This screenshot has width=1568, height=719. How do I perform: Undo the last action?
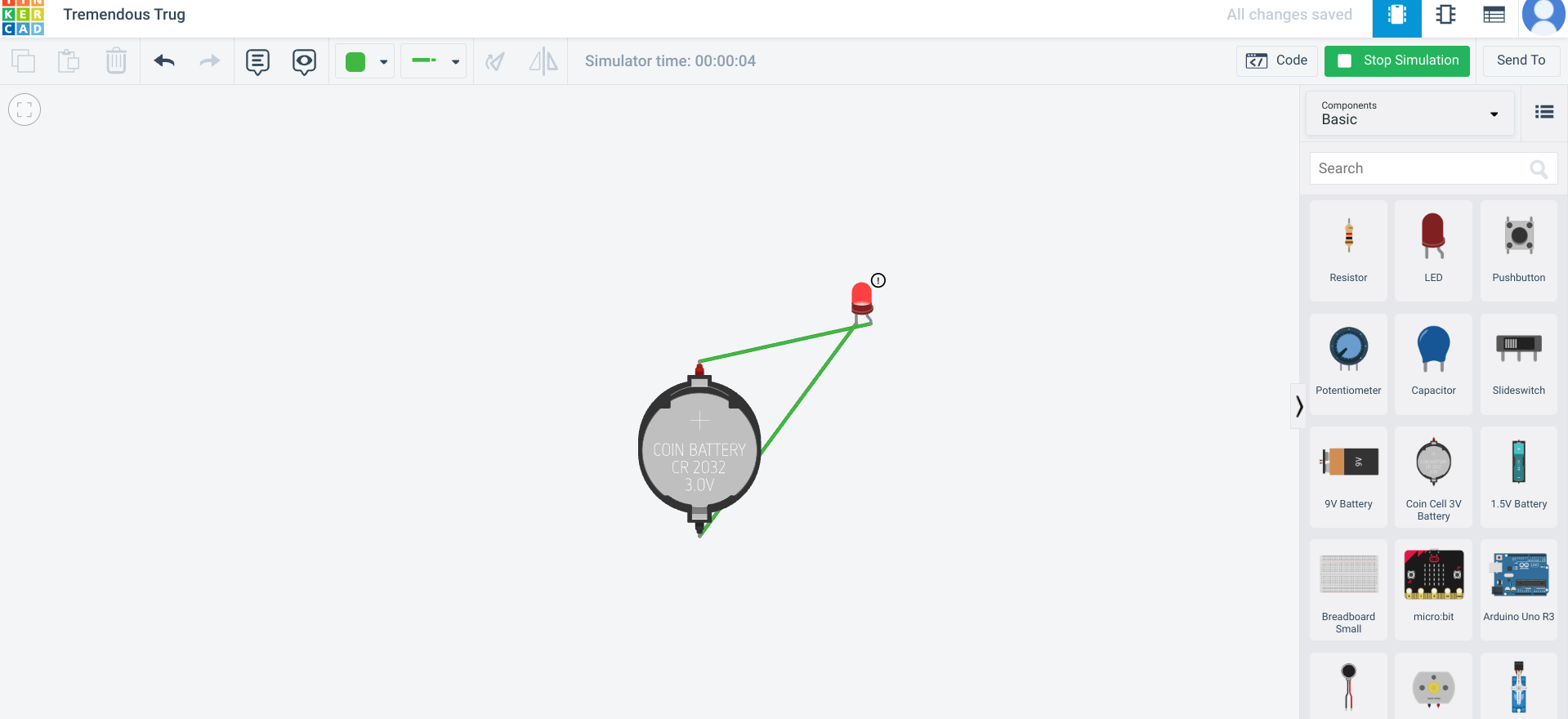(164, 61)
